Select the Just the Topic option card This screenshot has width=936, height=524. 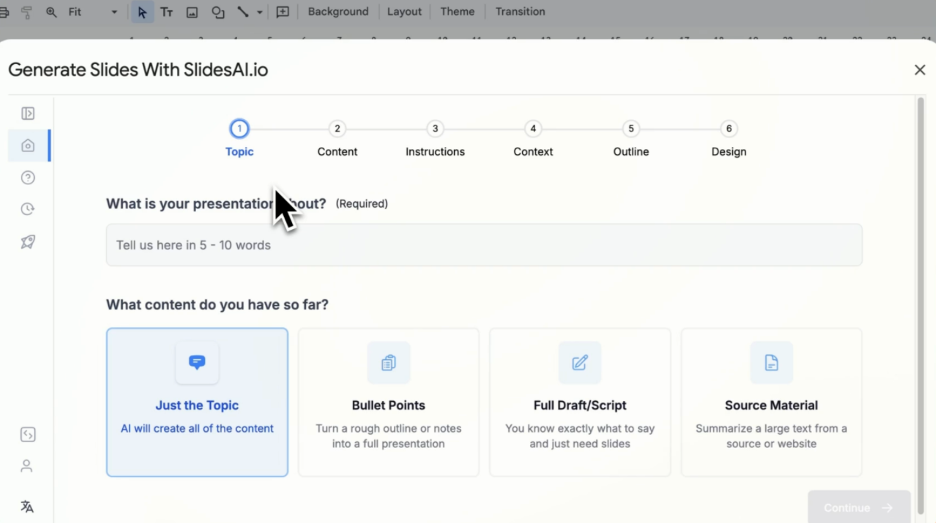pyautogui.click(x=197, y=402)
